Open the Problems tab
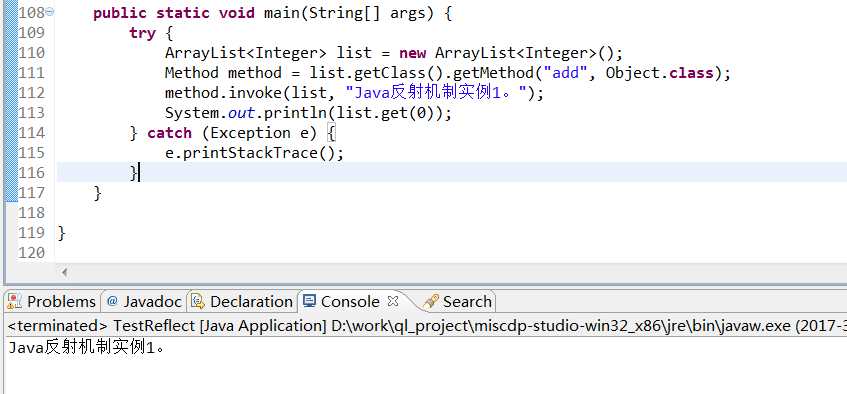Screen dimensions: 847x394 point(52,302)
